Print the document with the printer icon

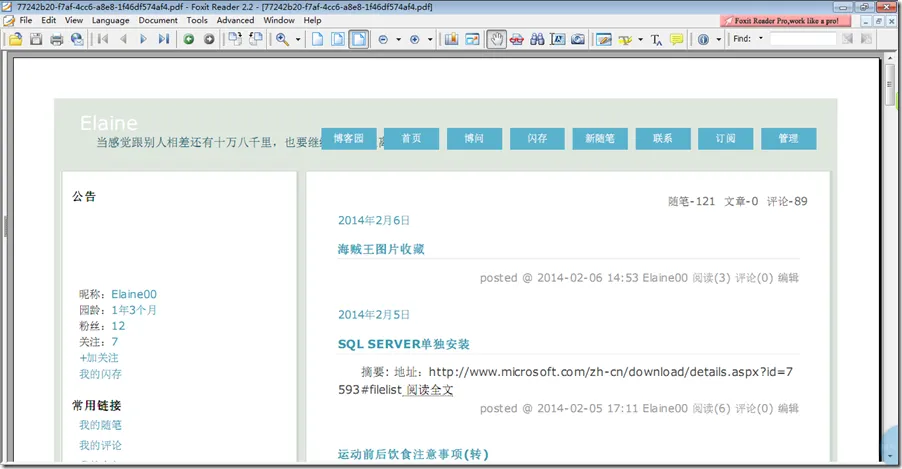tap(56, 39)
